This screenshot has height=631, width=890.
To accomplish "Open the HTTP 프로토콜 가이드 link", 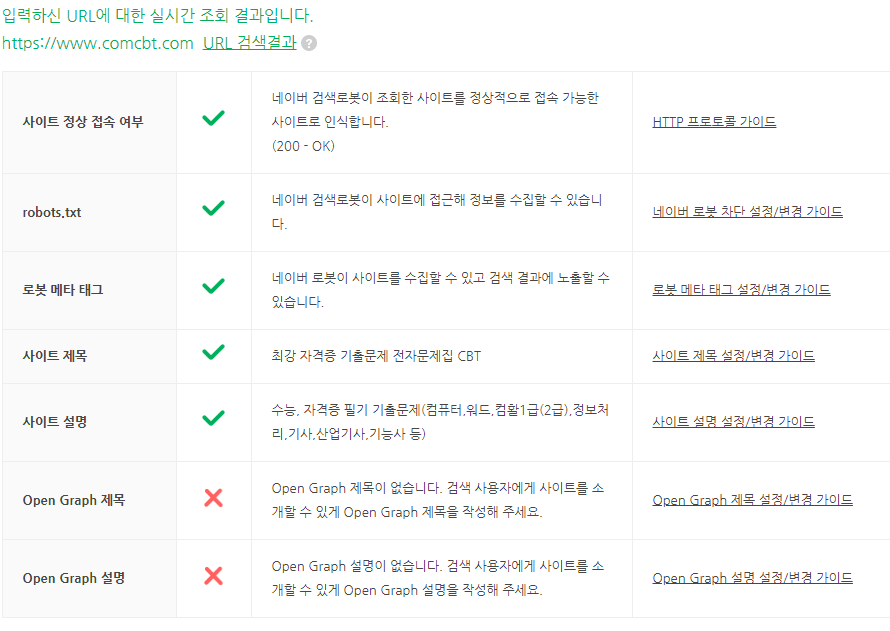I will click(714, 121).
